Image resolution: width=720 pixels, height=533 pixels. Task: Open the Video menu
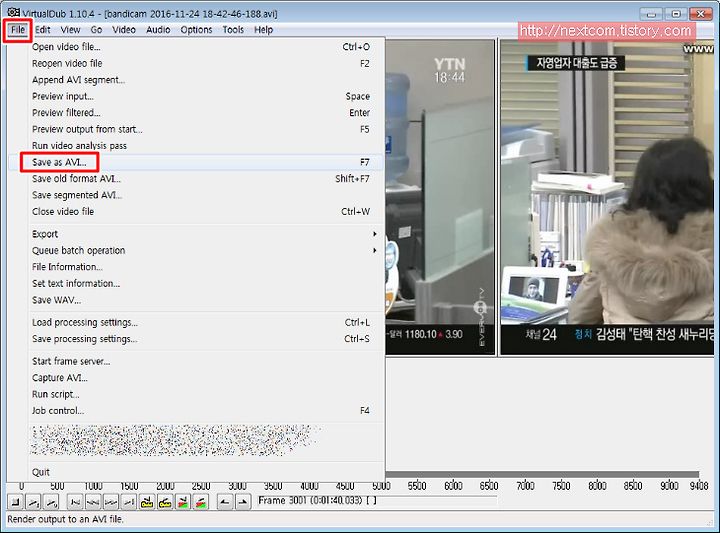pyautogui.click(x=124, y=30)
